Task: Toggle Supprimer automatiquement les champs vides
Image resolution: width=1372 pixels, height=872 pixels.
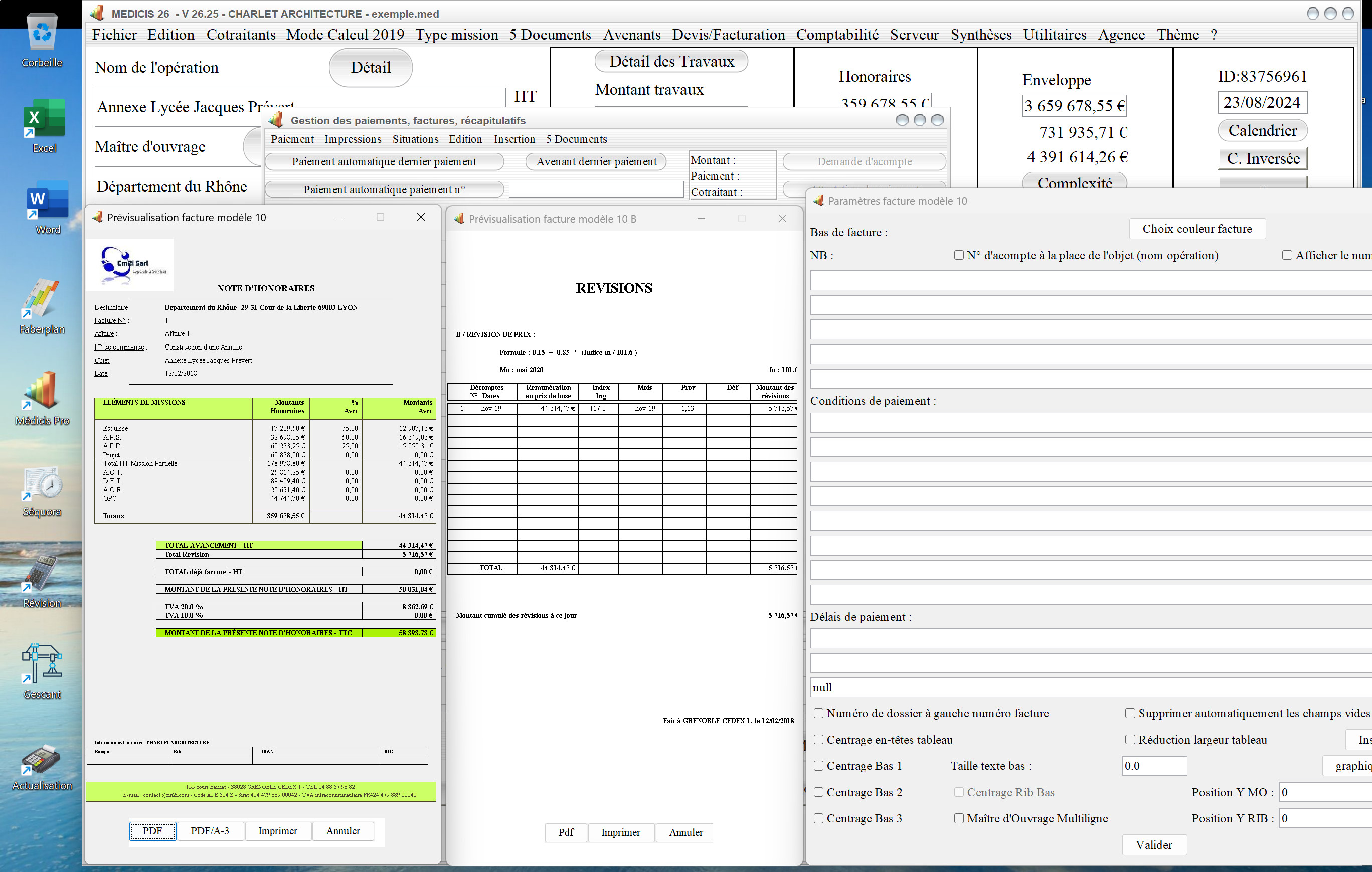Action: click(1130, 713)
